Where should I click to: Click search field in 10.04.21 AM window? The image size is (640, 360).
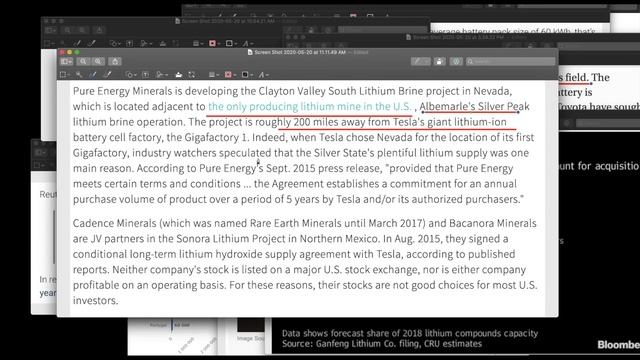coord(384,29)
